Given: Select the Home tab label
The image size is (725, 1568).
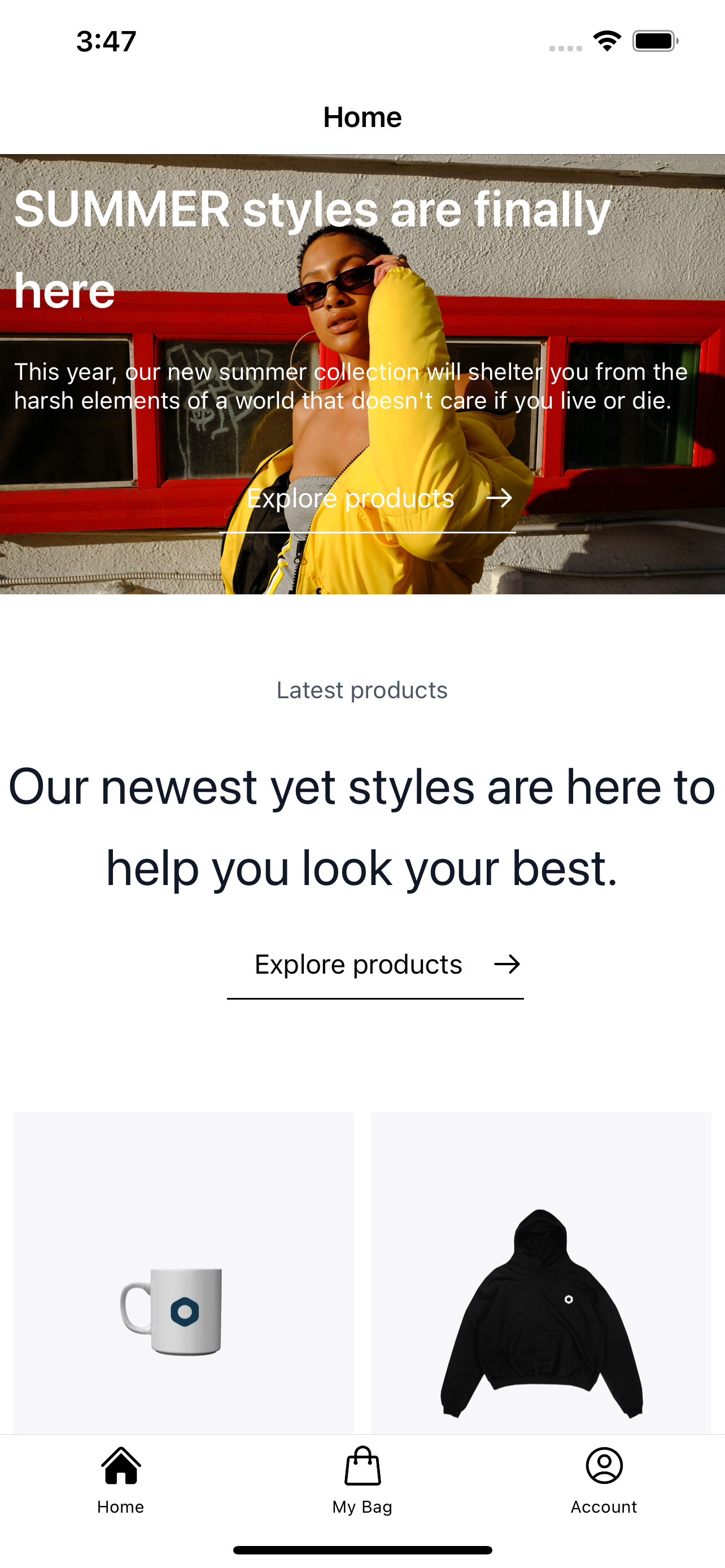Looking at the screenshot, I should (120, 1507).
